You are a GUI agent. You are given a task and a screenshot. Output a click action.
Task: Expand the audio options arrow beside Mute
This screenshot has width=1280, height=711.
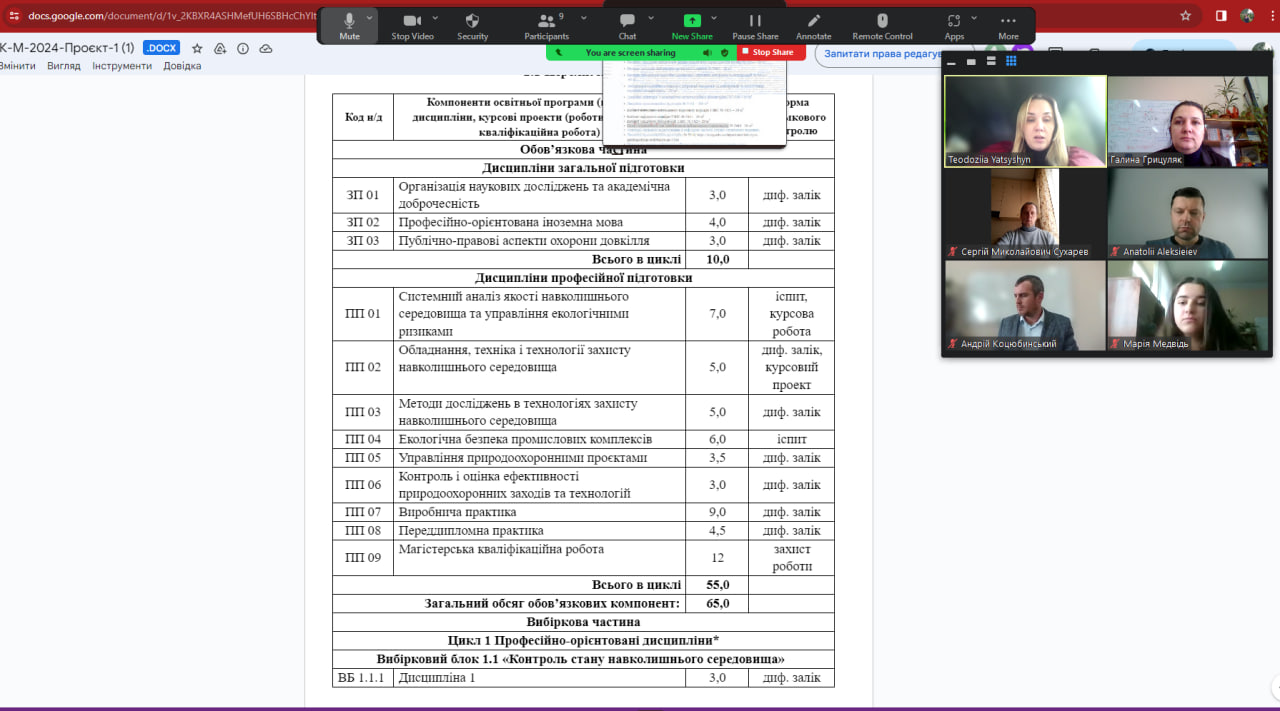[x=370, y=18]
